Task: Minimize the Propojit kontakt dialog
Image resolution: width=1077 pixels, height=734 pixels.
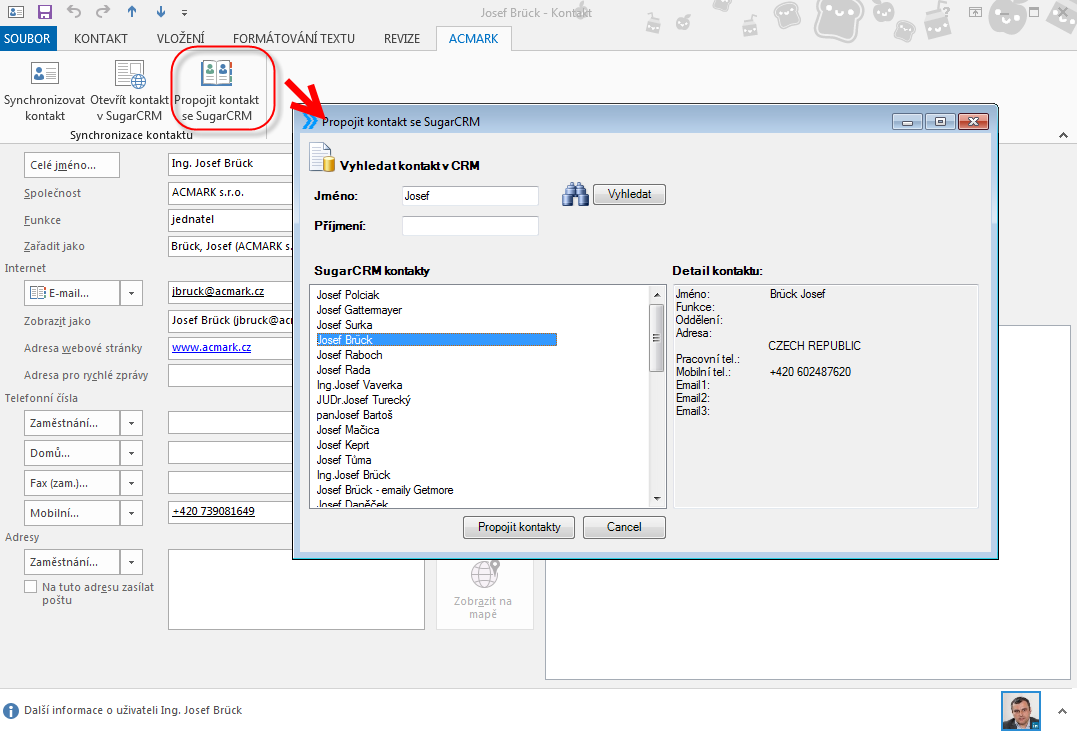Action: 907,122
